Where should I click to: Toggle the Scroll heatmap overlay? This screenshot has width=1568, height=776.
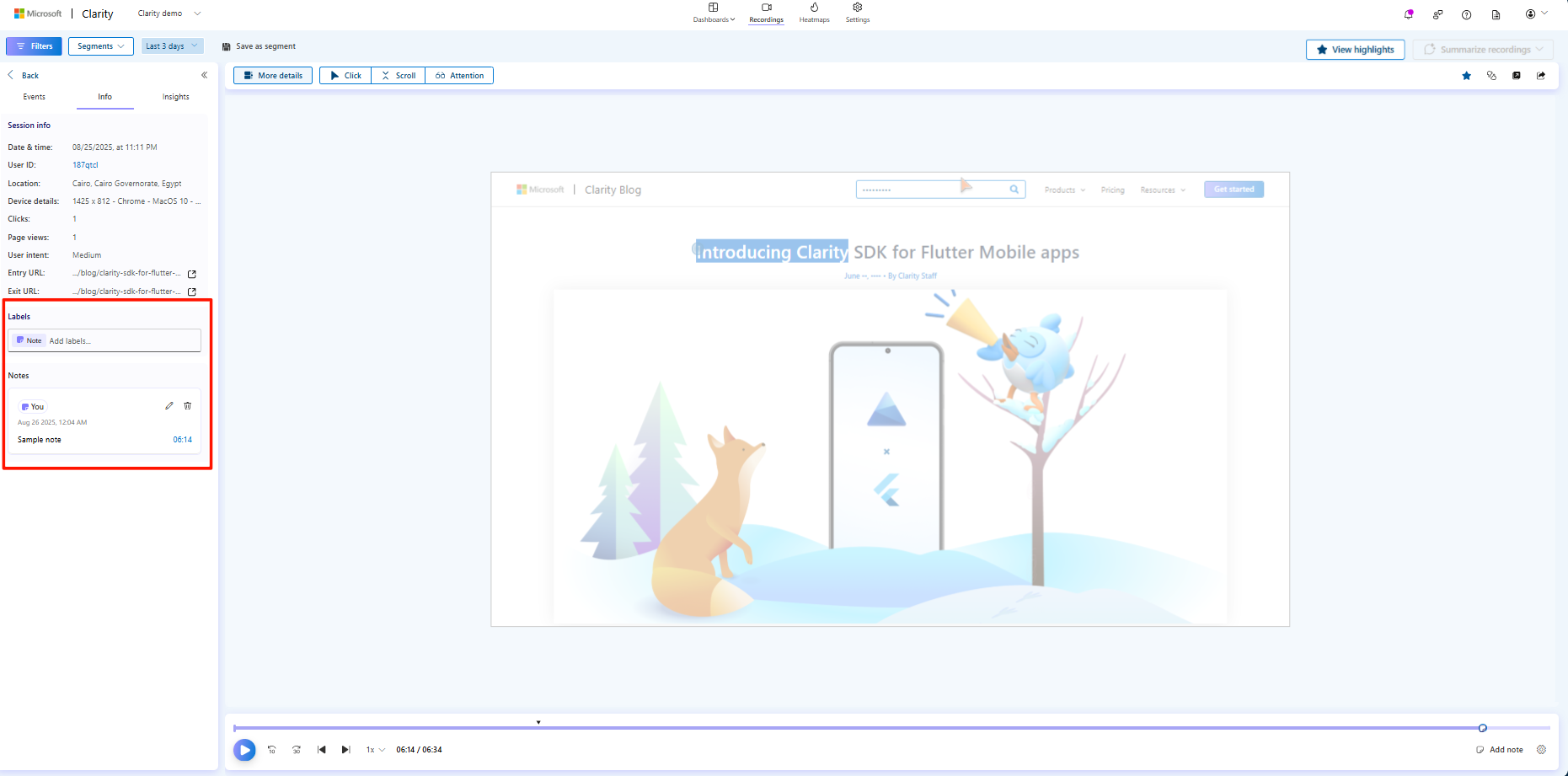399,76
